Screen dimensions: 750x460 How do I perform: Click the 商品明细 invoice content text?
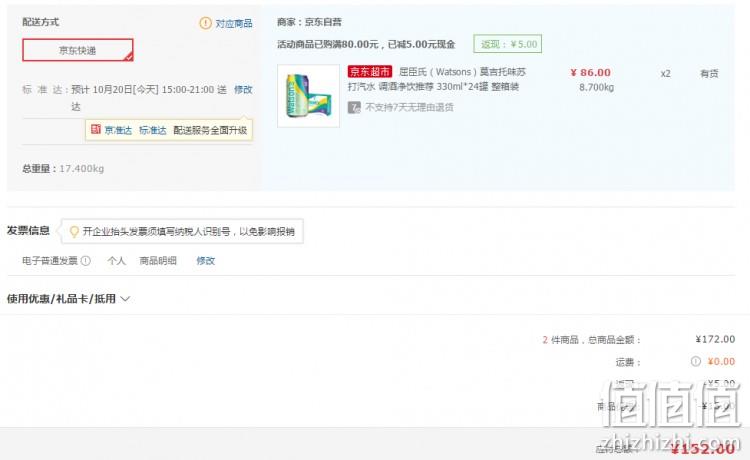[x=158, y=261]
